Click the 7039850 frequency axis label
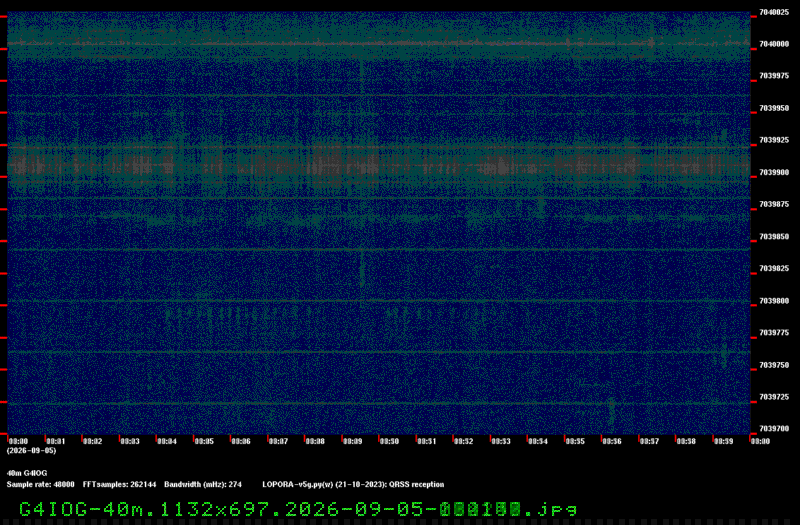This screenshot has width=800, height=525. point(773,237)
